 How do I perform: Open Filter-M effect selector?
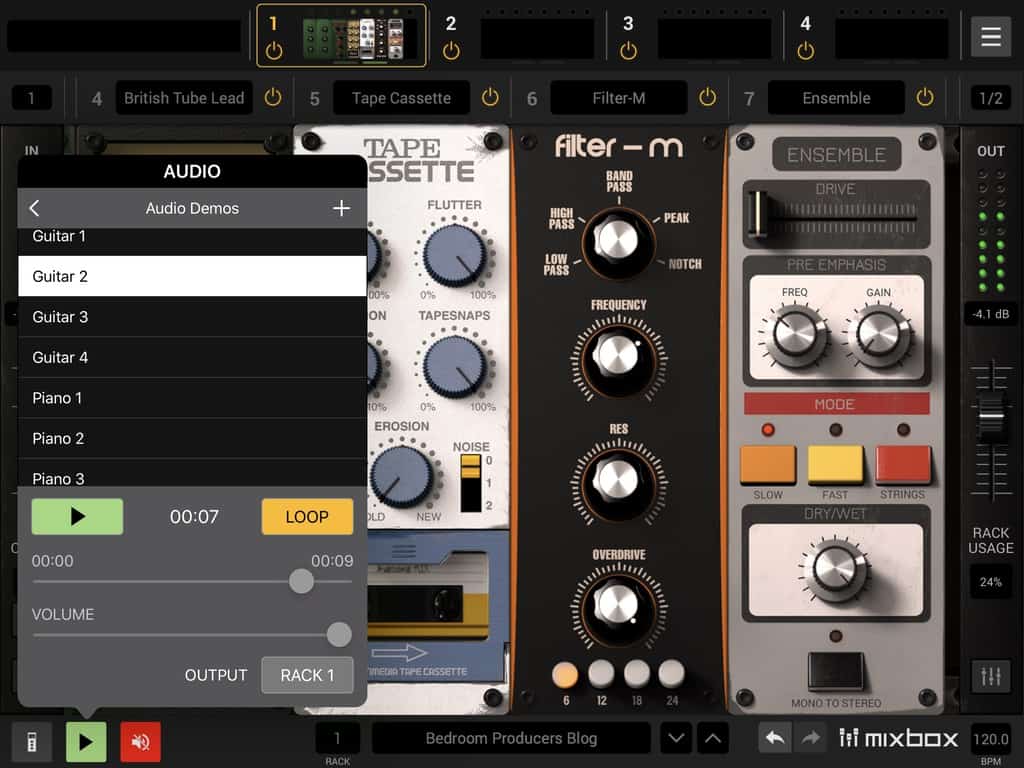(x=618, y=98)
